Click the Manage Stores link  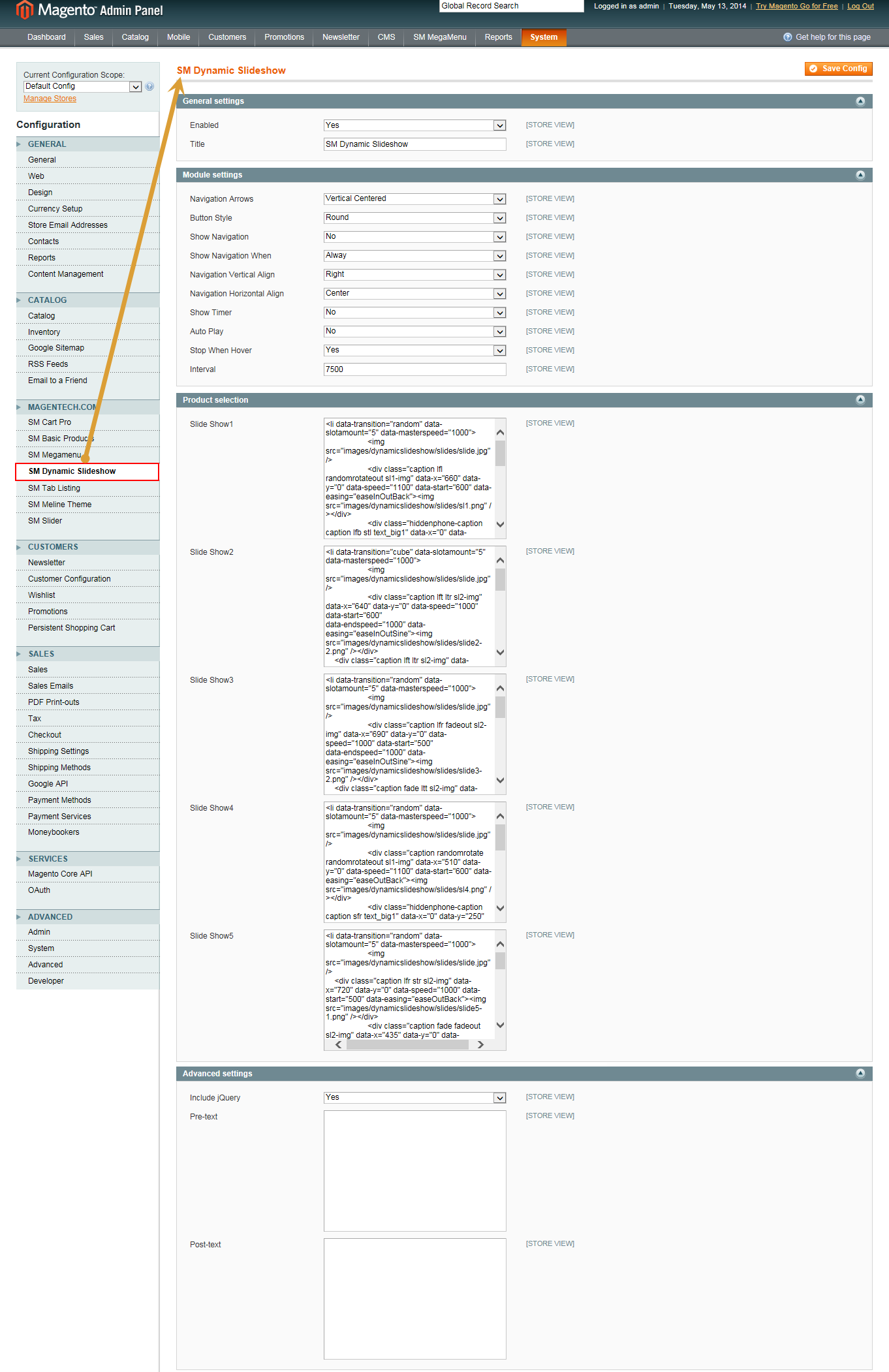pyautogui.click(x=50, y=99)
